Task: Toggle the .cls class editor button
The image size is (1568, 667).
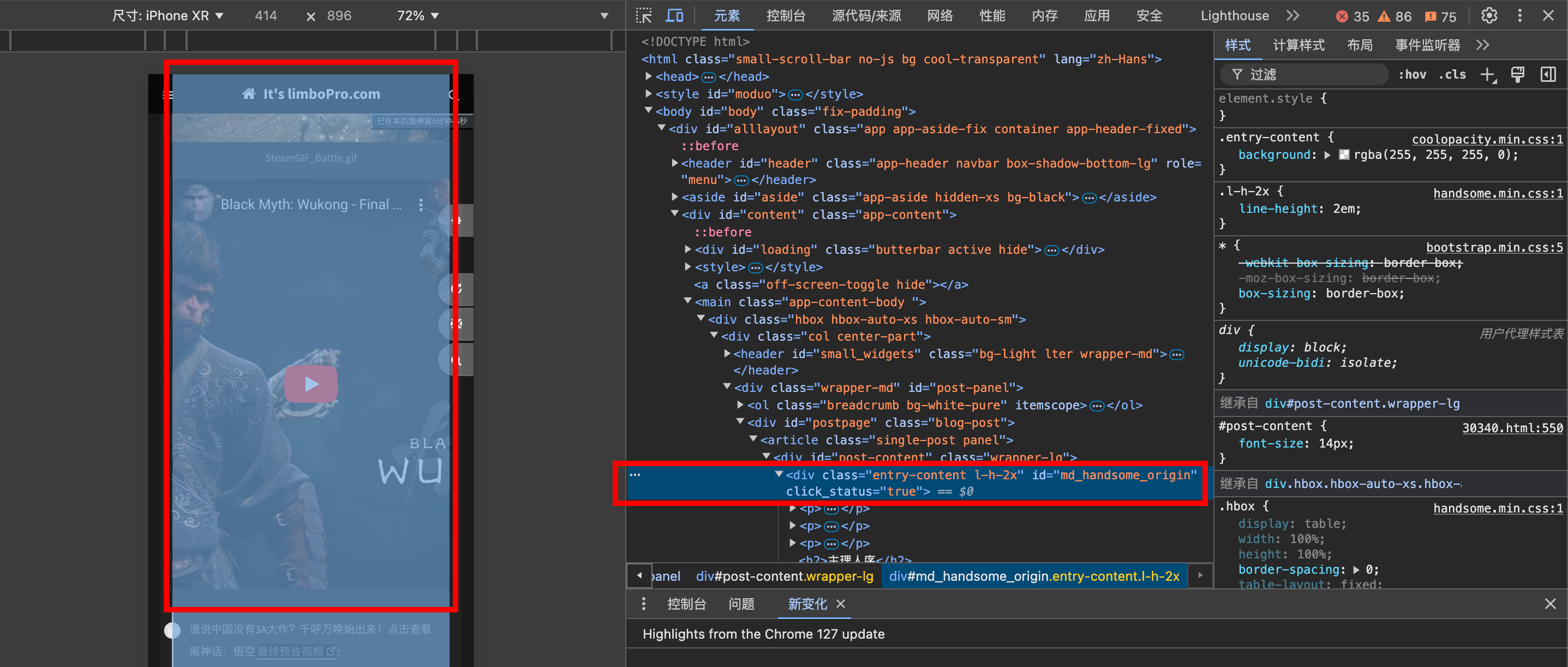Action: tap(1452, 75)
